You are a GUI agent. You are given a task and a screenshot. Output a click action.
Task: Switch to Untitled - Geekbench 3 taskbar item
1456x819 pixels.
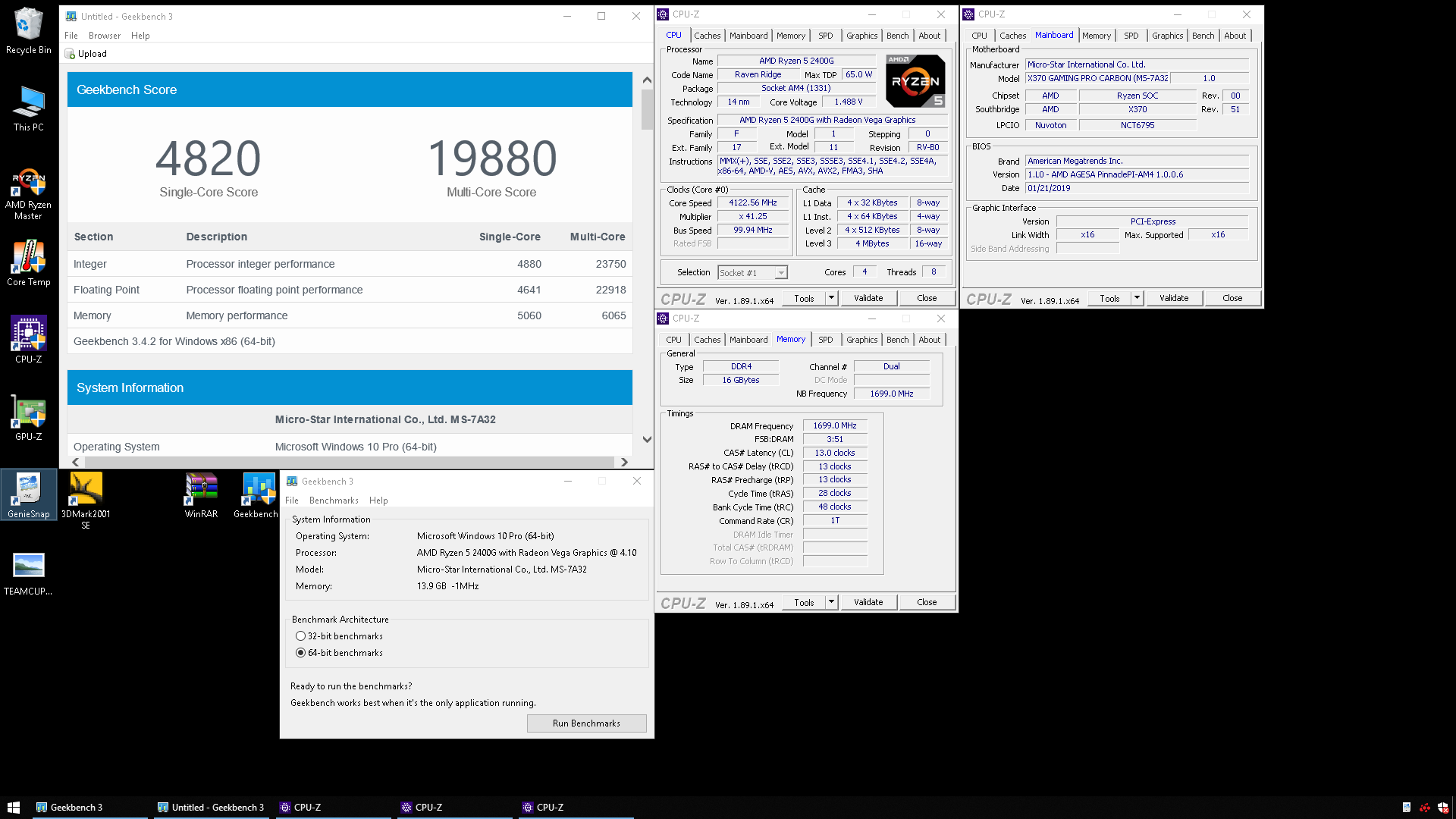[x=211, y=807]
